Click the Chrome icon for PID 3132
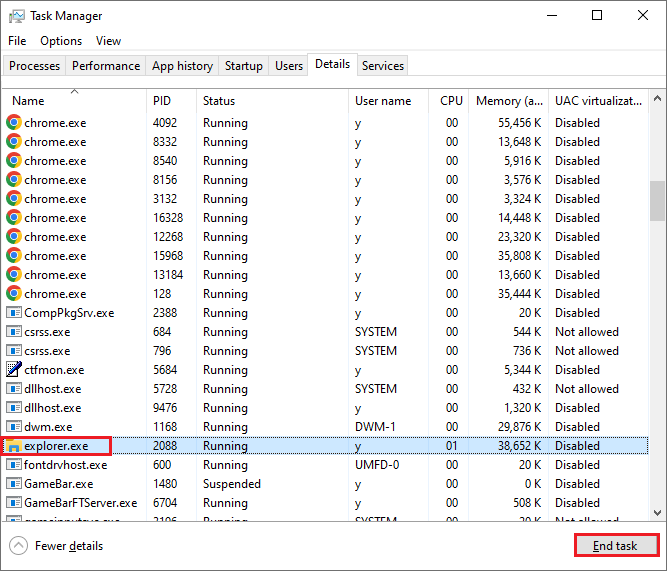The image size is (667, 571). 14,199
